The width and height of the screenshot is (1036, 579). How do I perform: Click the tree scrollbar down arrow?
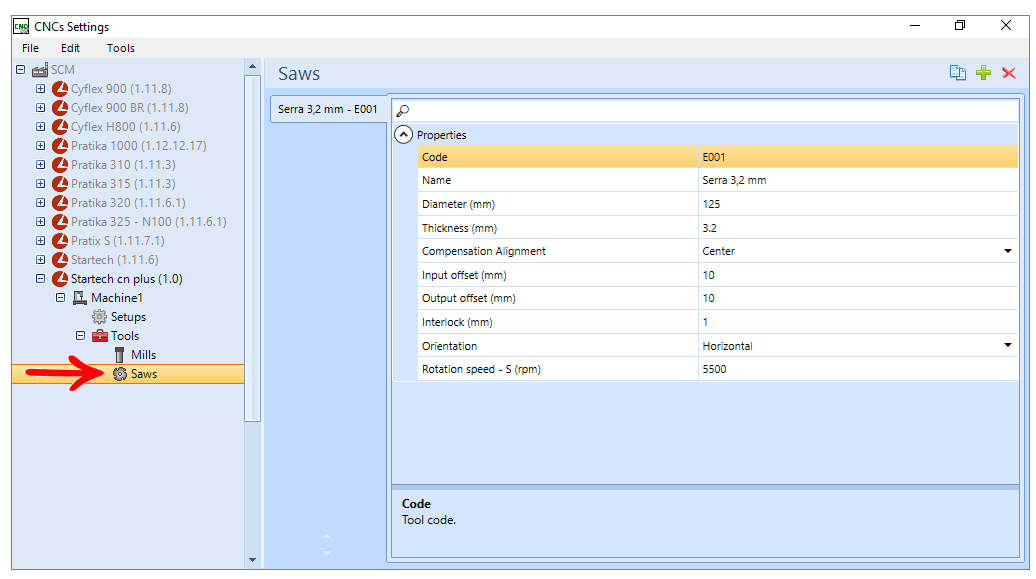point(252,559)
